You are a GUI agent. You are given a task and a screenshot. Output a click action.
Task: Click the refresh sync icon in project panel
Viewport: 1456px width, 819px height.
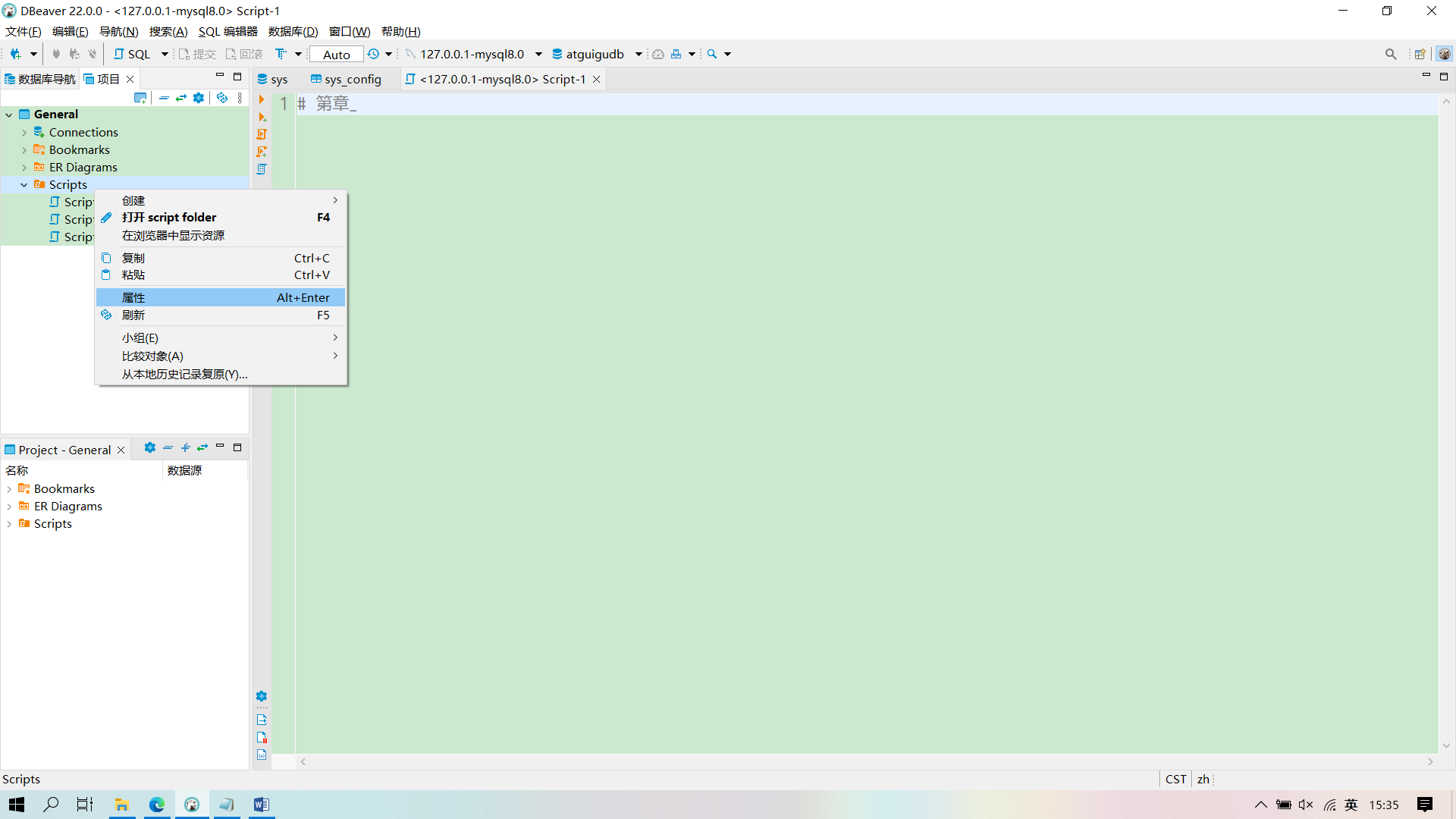click(x=221, y=98)
